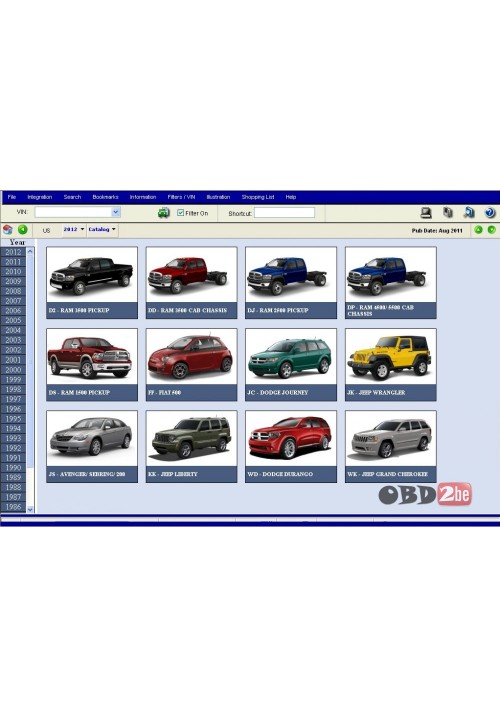Select the JS - AVENGER/SEBRING/200 thumbnail
500x717 pixels.
click(92, 446)
